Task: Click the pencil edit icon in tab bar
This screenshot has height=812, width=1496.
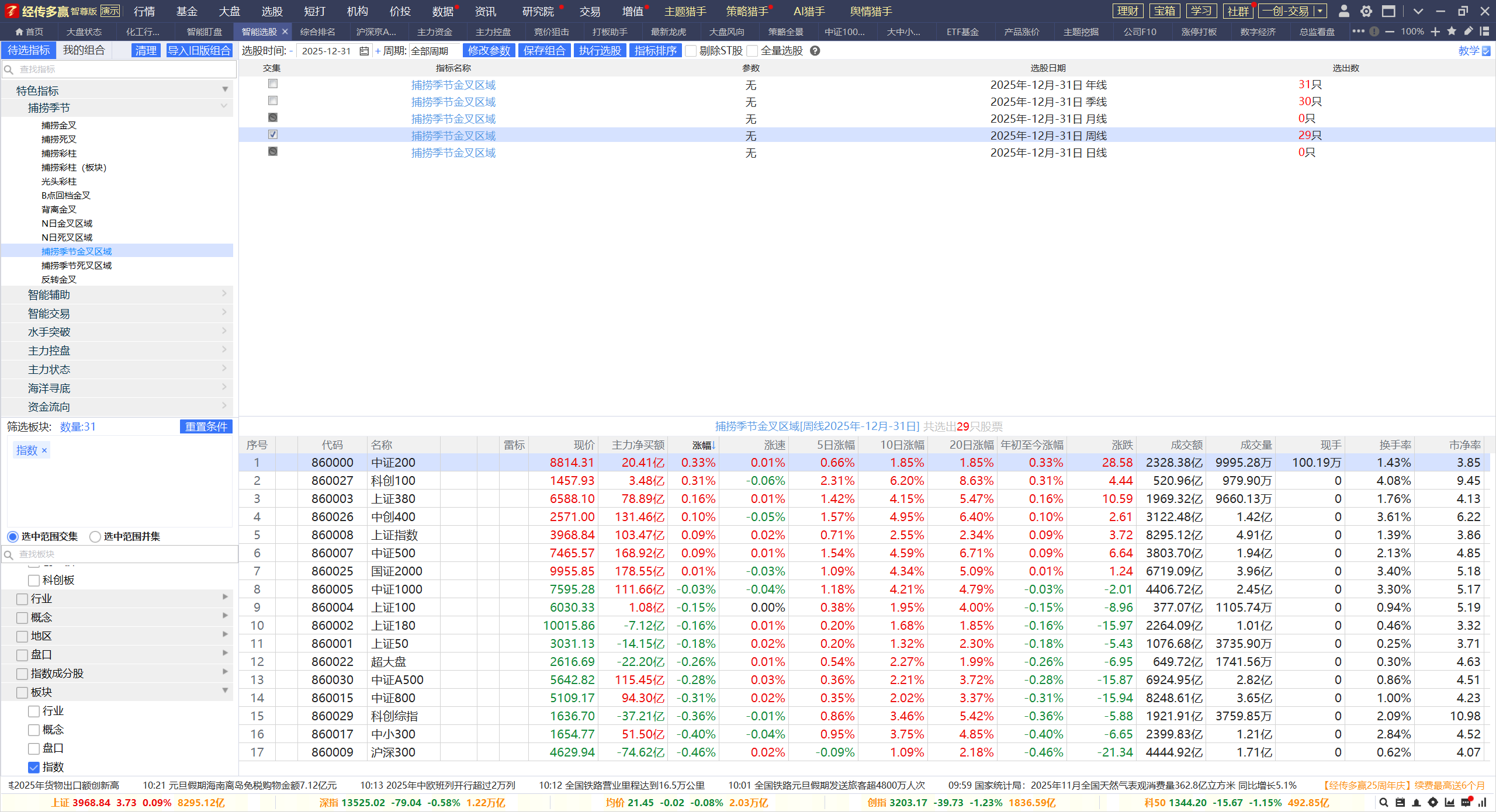Action: tap(1468, 32)
